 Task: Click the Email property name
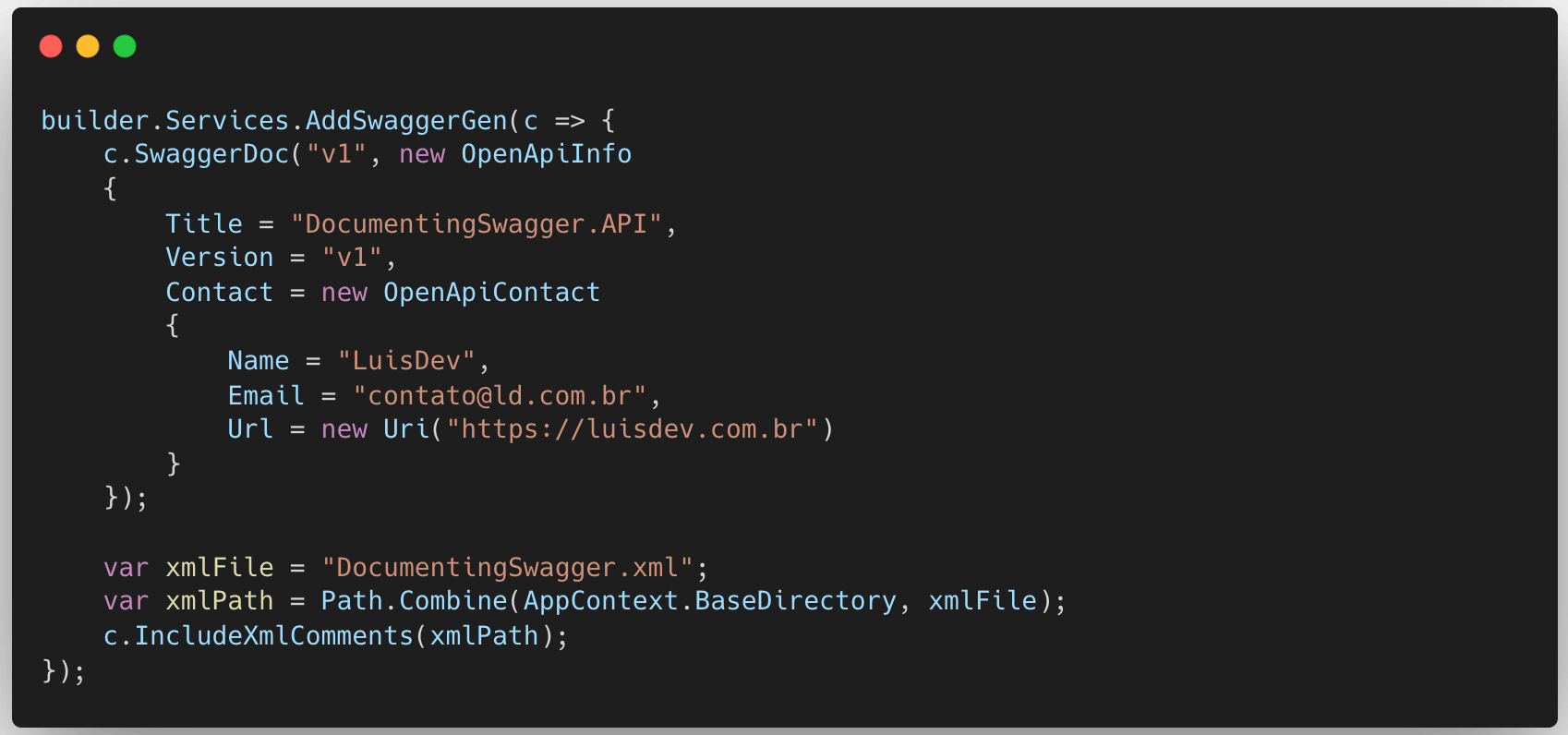coord(266,396)
